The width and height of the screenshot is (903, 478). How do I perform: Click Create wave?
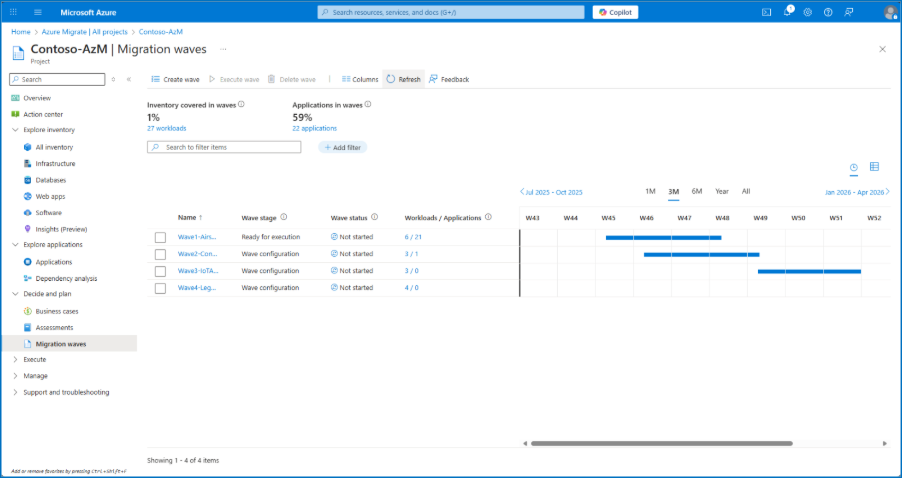(x=176, y=79)
